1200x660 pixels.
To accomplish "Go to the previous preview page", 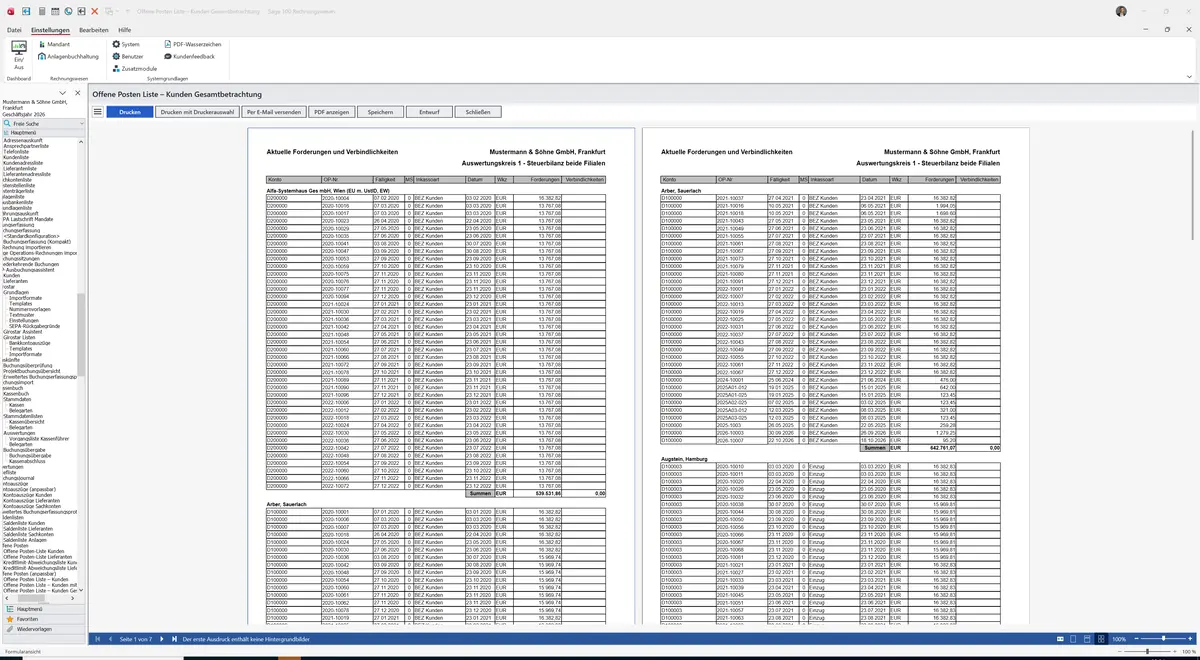I will (109, 639).
